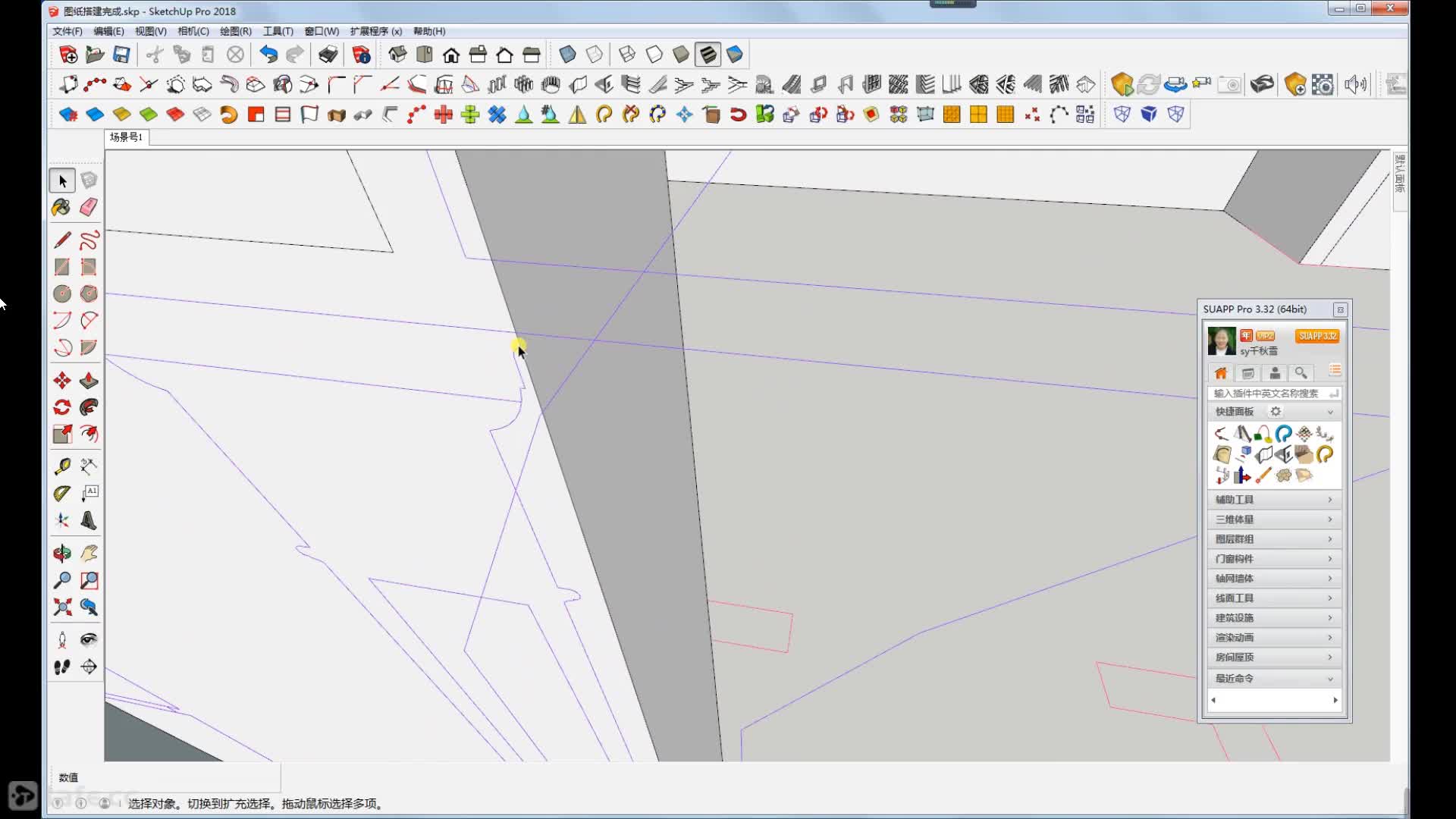This screenshot has height=819, width=1456.
Task: Expand the 三维体量 category
Action: [x=1274, y=519]
